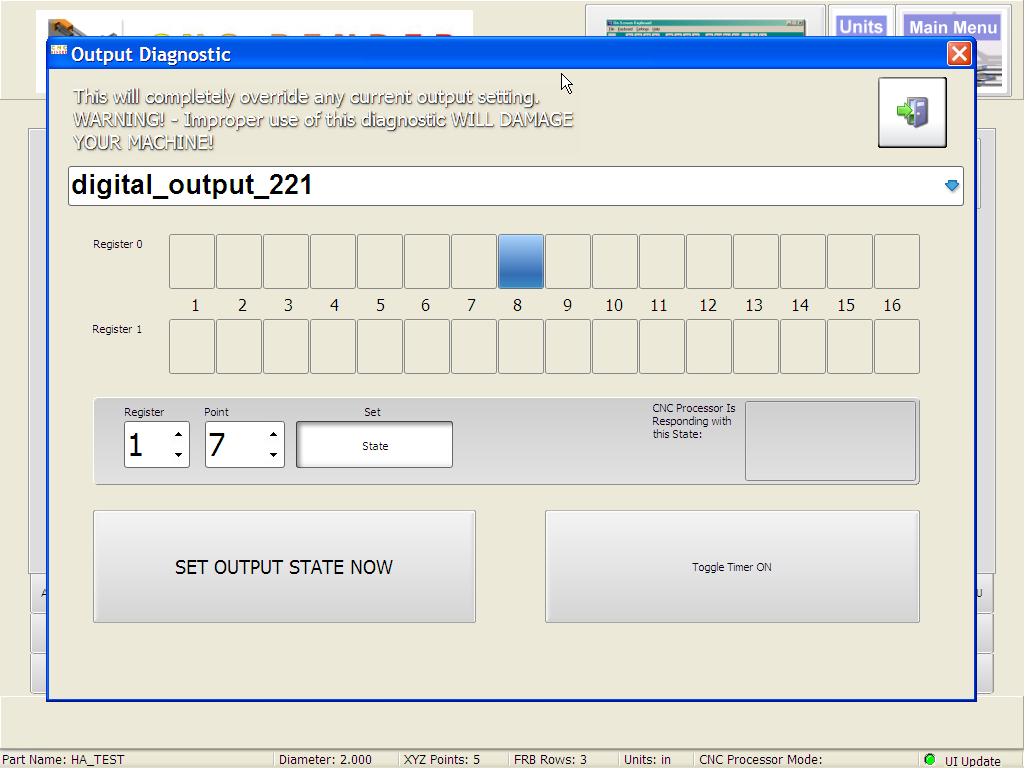Close the Output Diagnostic window

958,54
